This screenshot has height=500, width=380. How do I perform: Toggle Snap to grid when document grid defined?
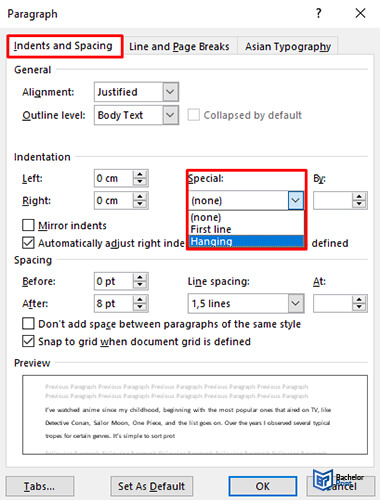pos(28,341)
